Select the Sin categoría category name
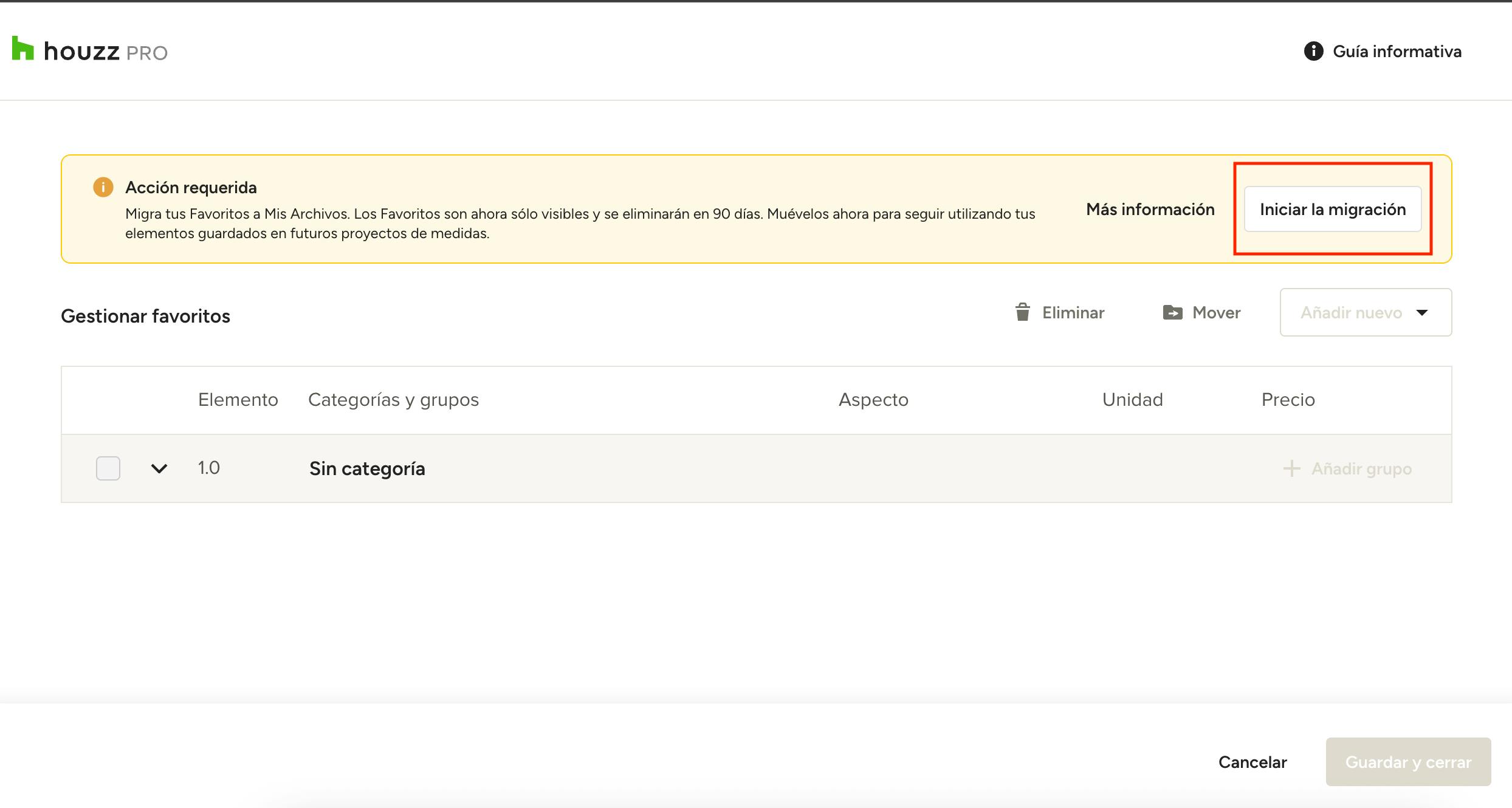The image size is (1512, 808). 367,468
